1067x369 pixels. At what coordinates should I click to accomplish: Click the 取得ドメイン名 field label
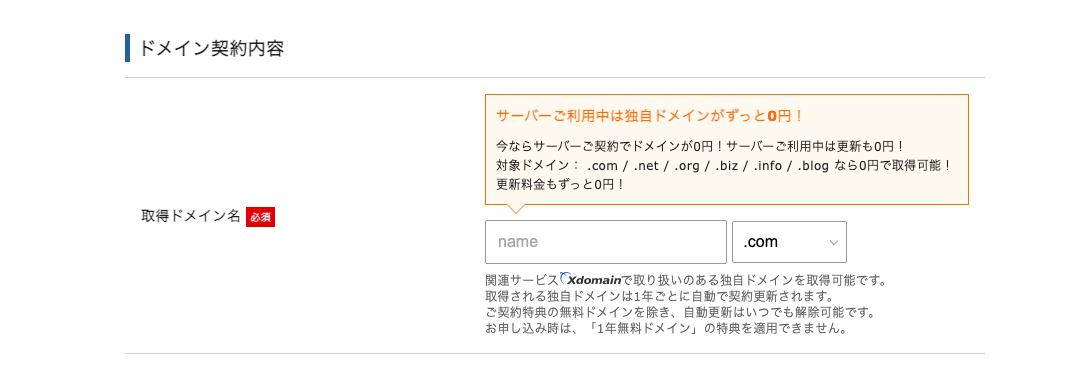(x=191, y=216)
